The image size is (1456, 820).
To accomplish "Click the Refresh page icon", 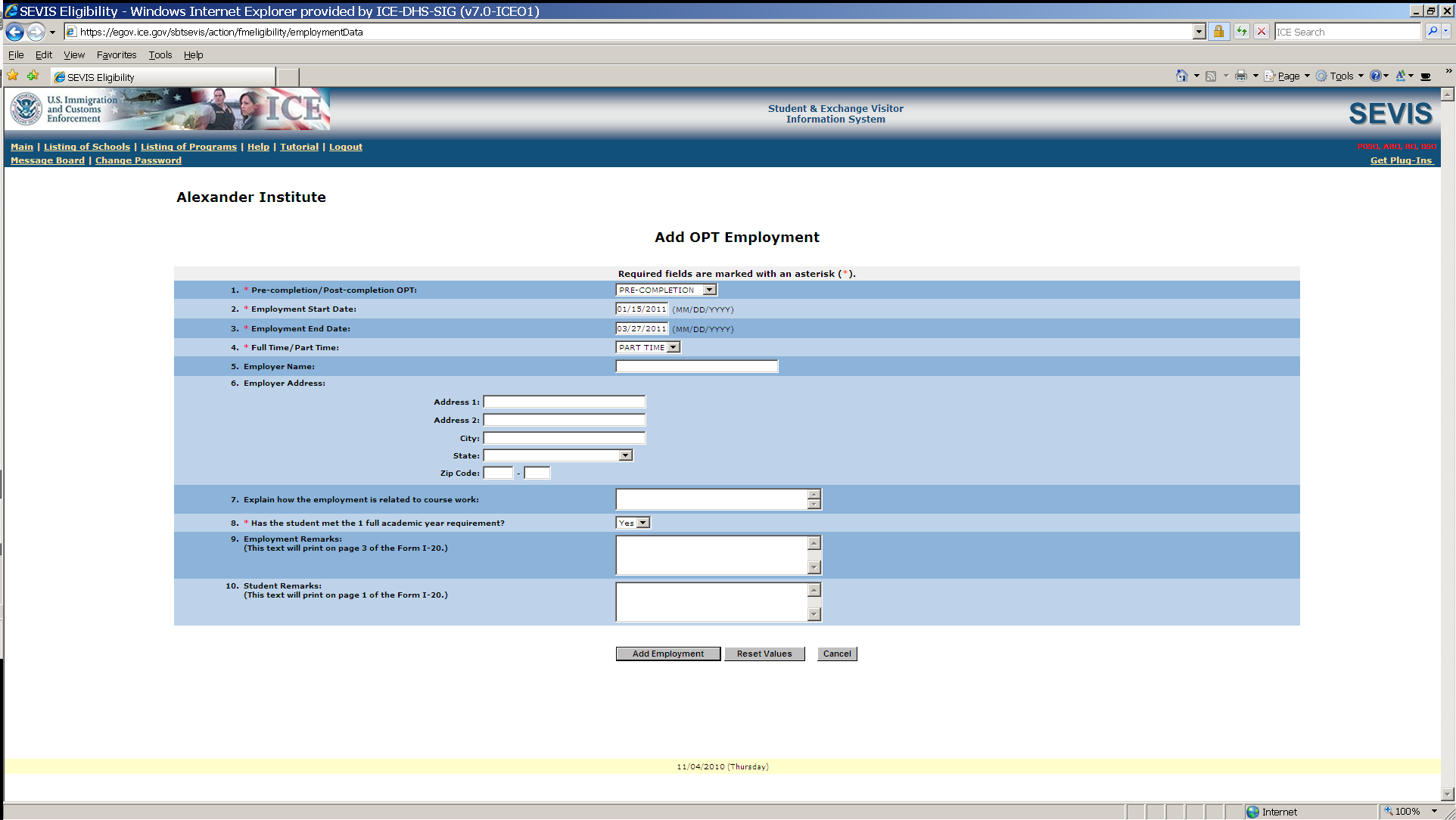I will 1242,32.
